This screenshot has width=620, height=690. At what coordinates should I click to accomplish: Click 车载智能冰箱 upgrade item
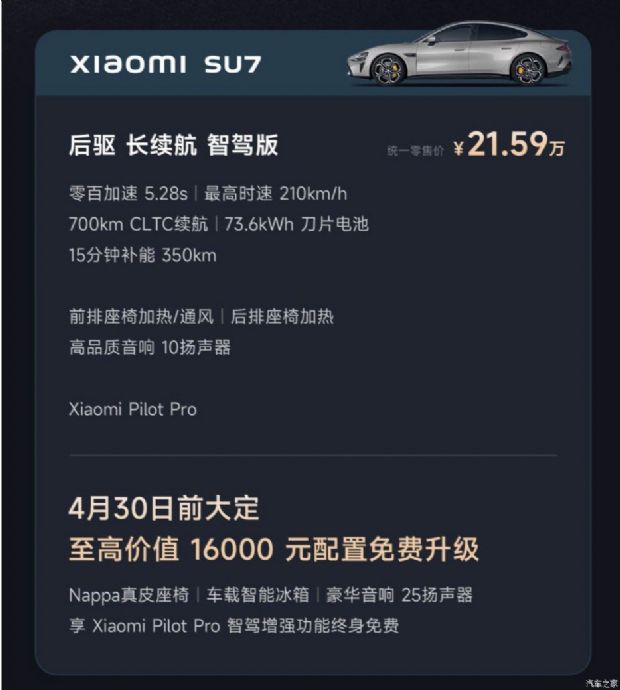258,595
